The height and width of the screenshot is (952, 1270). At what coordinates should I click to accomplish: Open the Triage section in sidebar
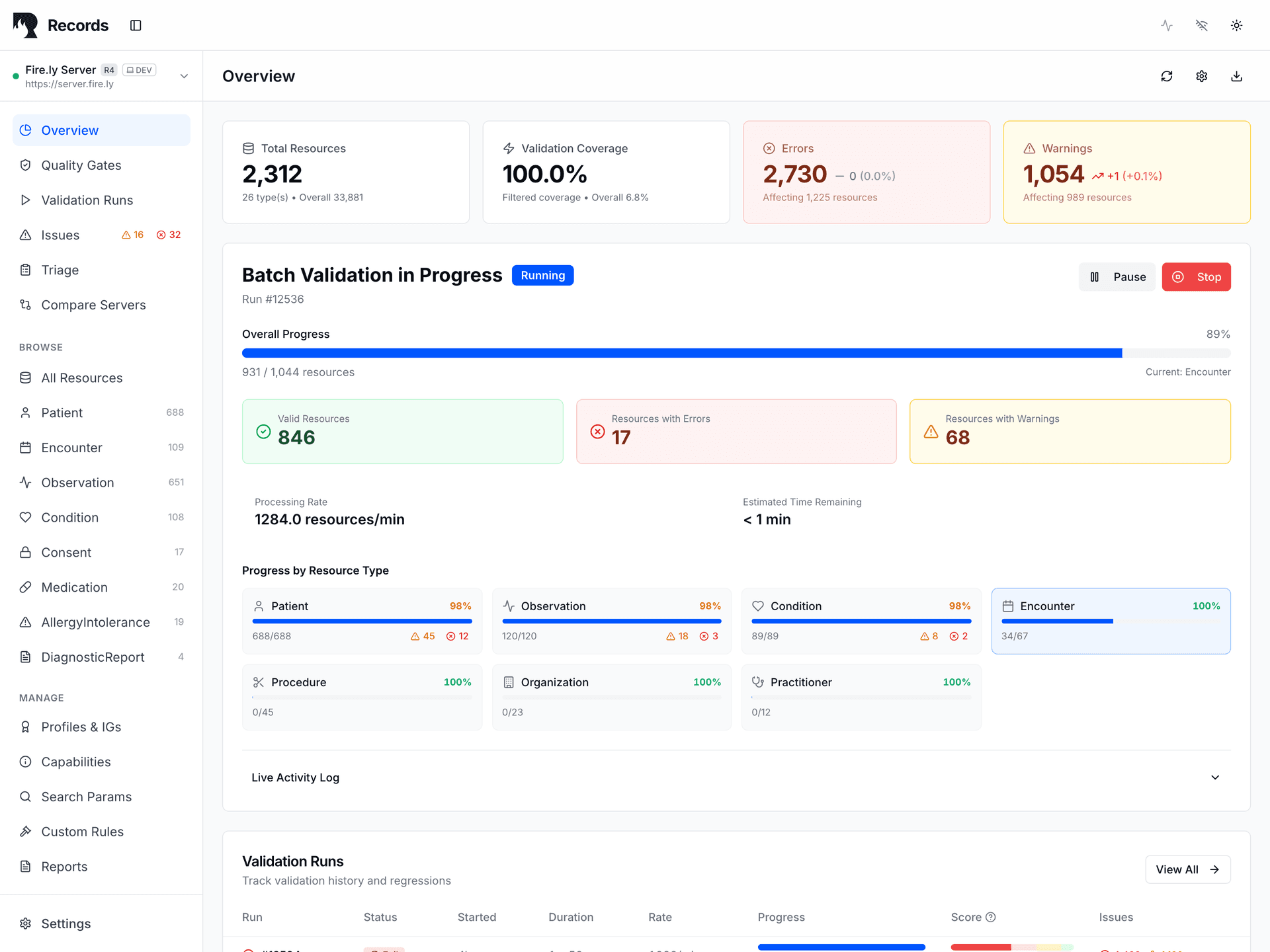coord(60,270)
